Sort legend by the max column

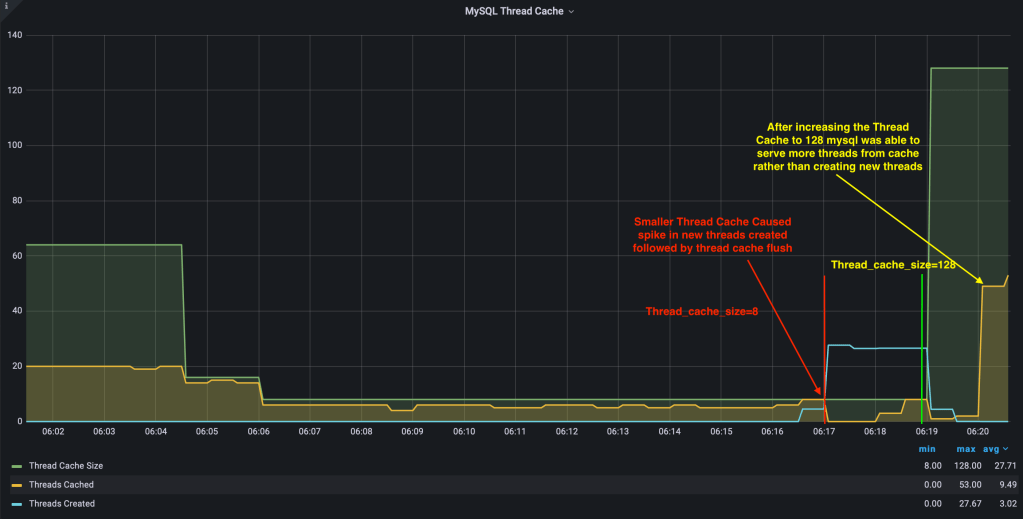pos(965,449)
